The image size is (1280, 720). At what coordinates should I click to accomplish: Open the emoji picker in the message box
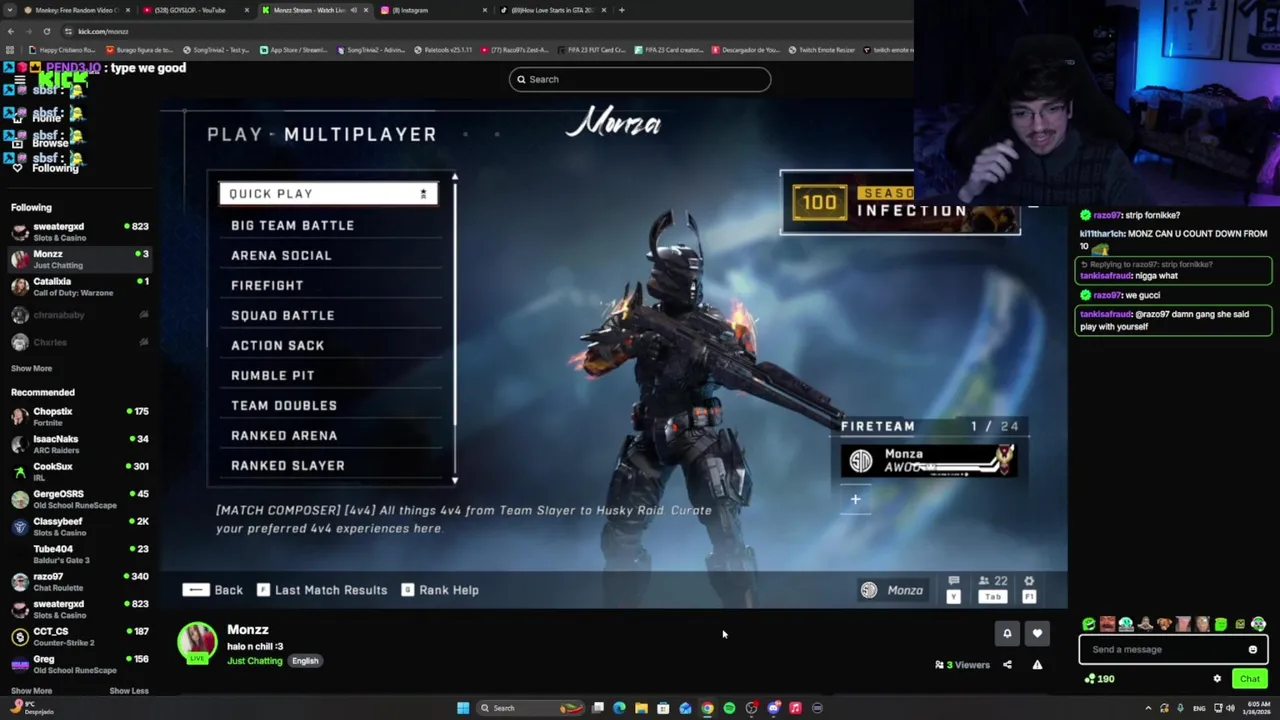click(1252, 650)
